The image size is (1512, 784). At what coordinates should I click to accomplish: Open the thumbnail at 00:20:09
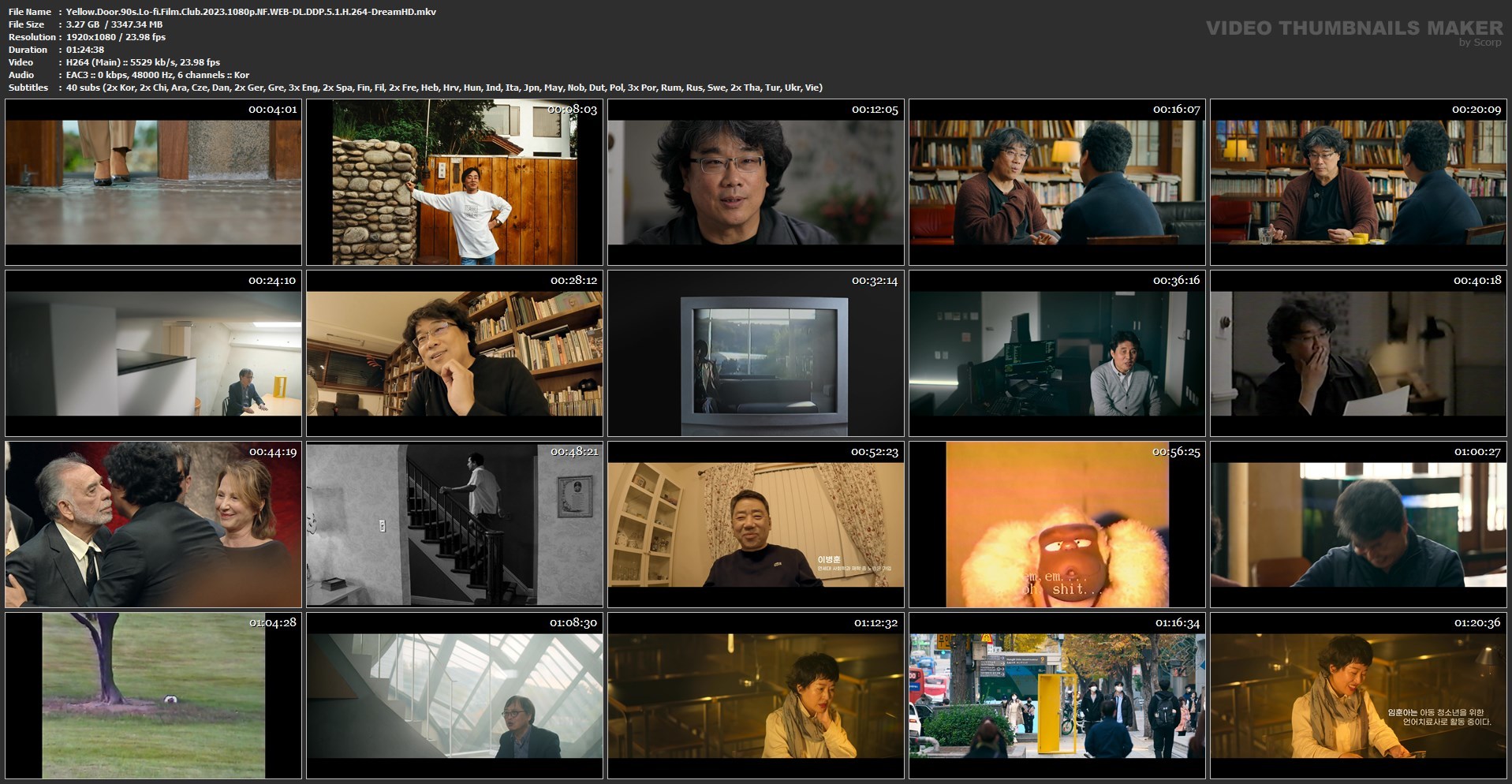click(1358, 182)
